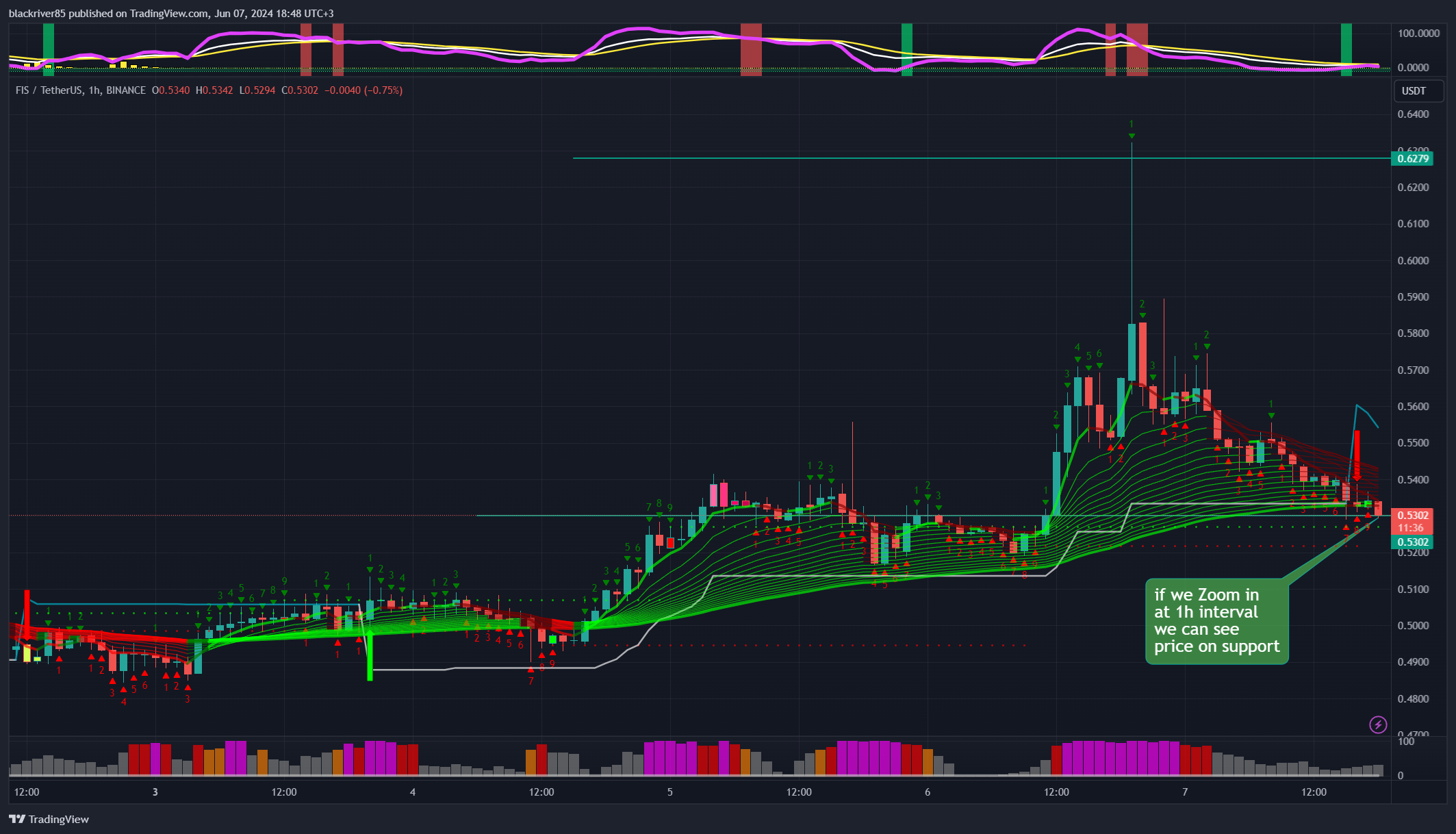This screenshot has height=834, width=1456.
Task: Click the 100.0000 oscillator scale value
Action: coord(1418,33)
